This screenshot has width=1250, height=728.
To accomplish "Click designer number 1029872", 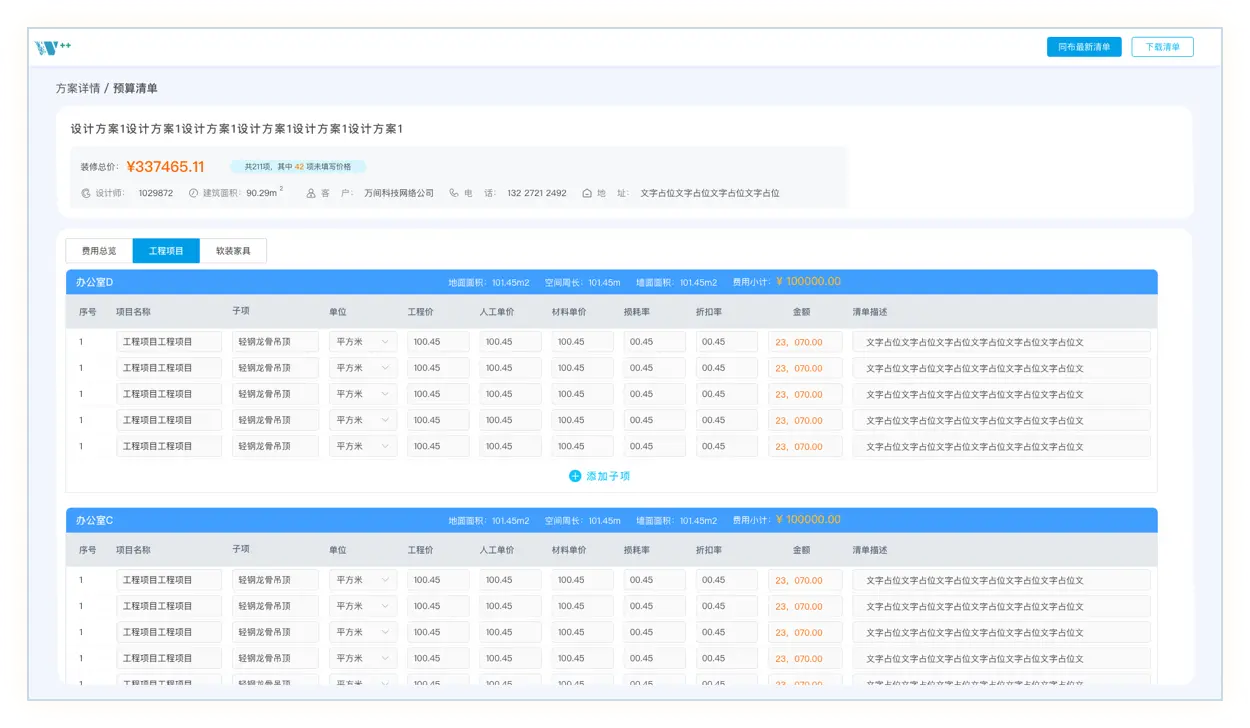I will [x=155, y=193].
